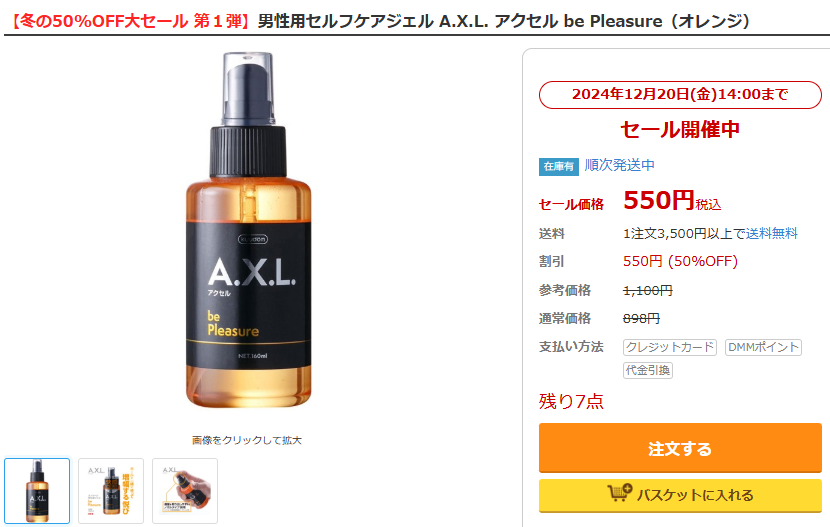The width and height of the screenshot is (830, 527).
Task: Open the 送料無料 shipping link
Action: click(x=771, y=233)
